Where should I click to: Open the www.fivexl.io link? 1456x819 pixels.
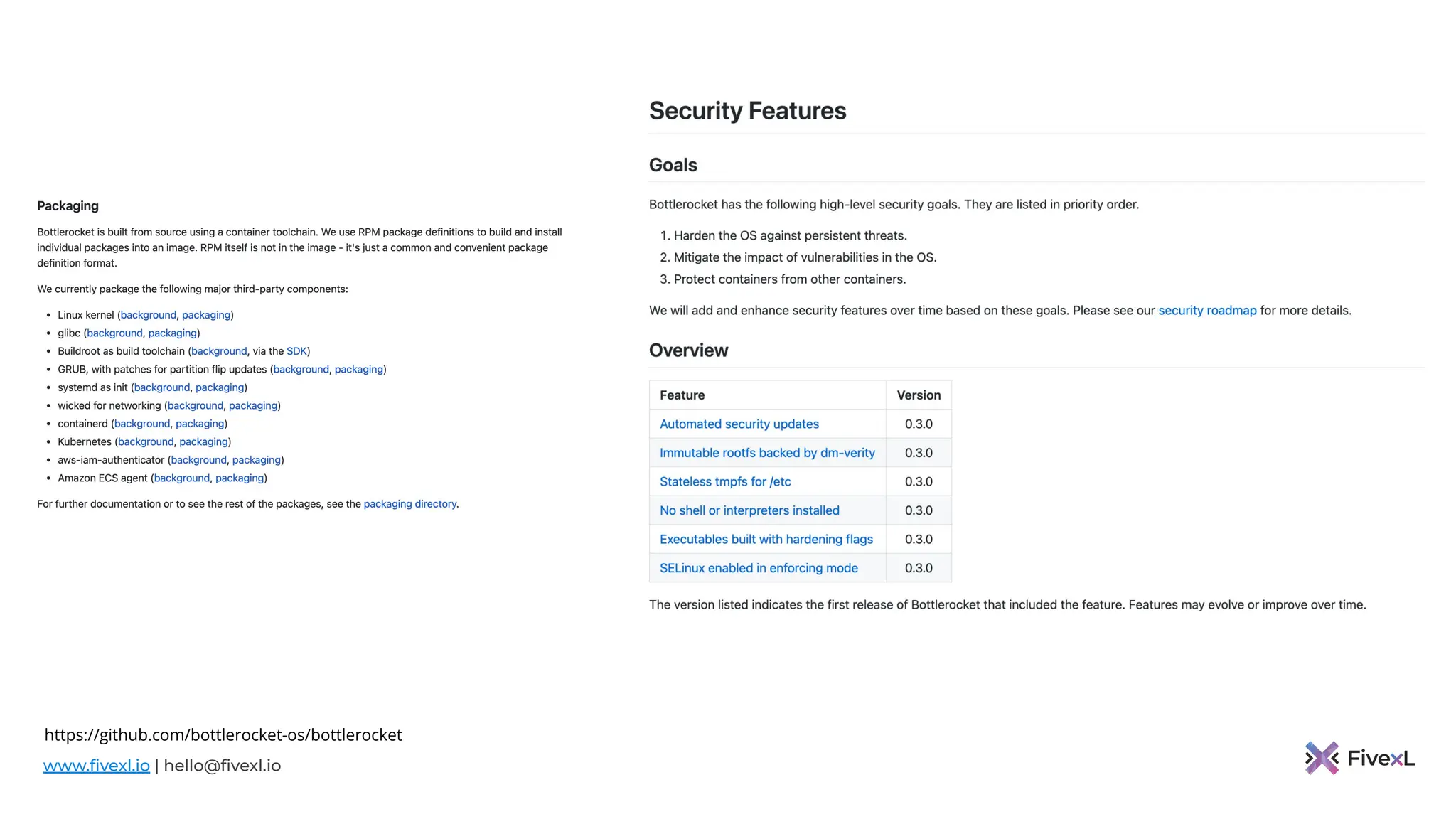pos(96,766)
